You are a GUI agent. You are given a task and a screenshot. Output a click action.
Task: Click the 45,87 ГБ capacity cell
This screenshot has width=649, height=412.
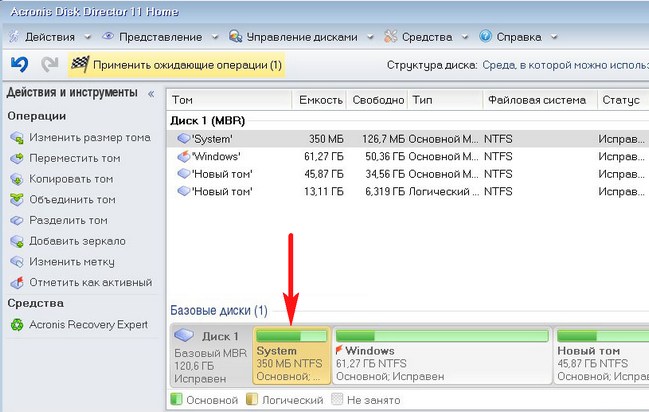point(324,174)
